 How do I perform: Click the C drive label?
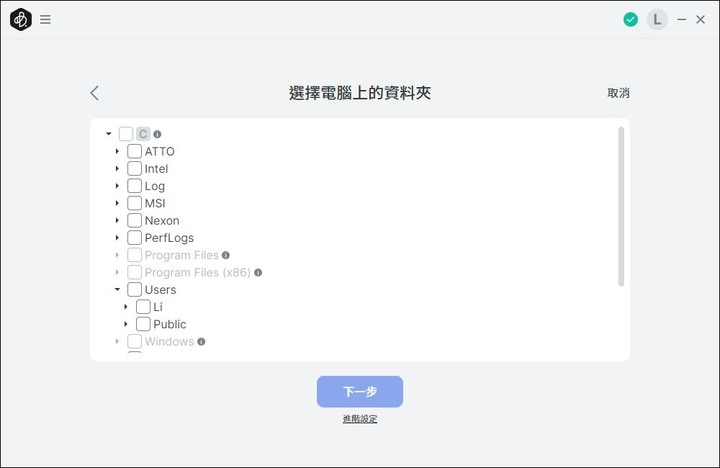click(143, 134)
